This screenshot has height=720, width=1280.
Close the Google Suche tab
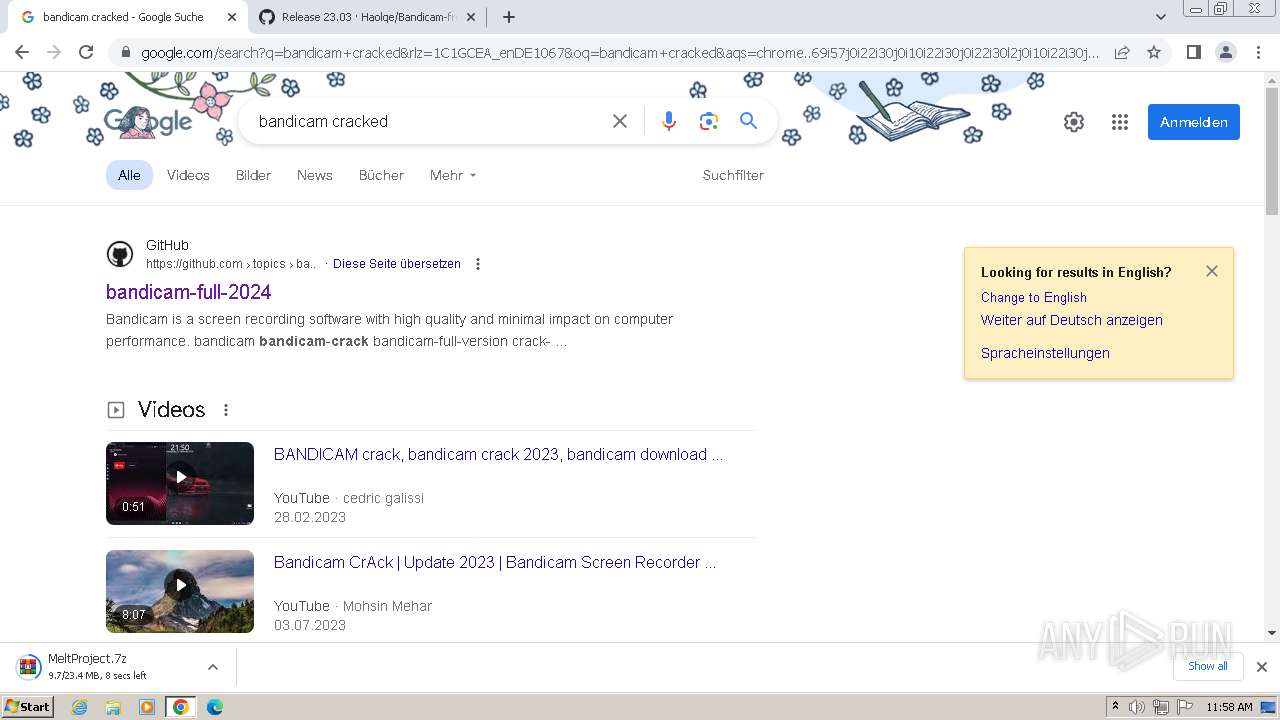coord(232,17)
